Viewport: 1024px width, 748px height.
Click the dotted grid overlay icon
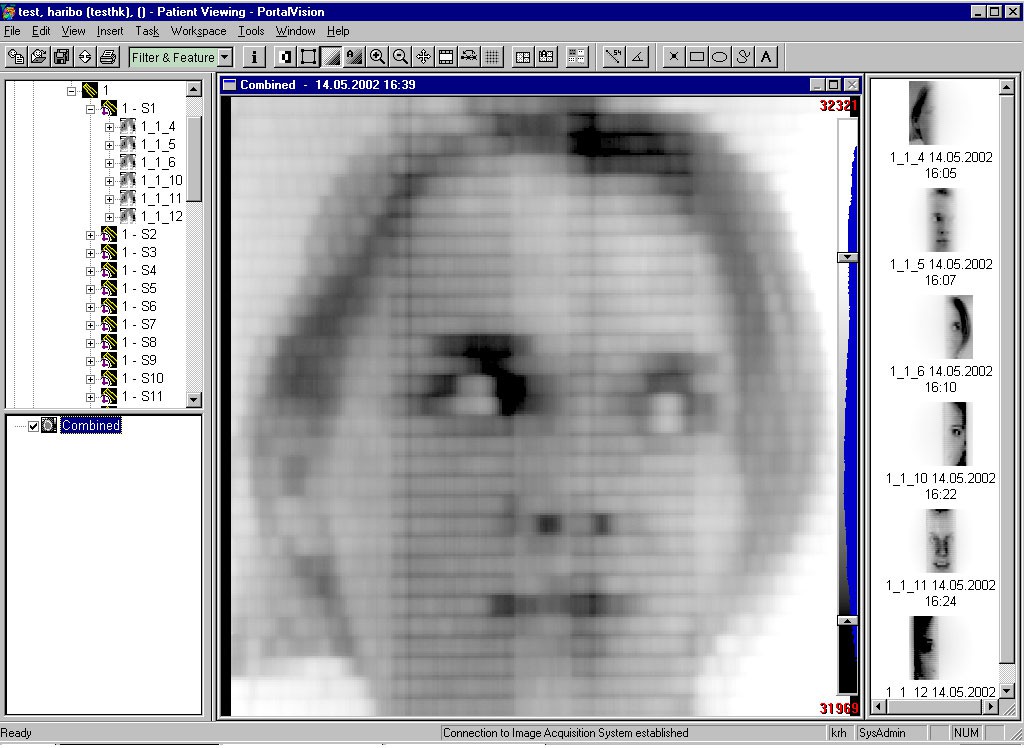(x=492, y=57)
